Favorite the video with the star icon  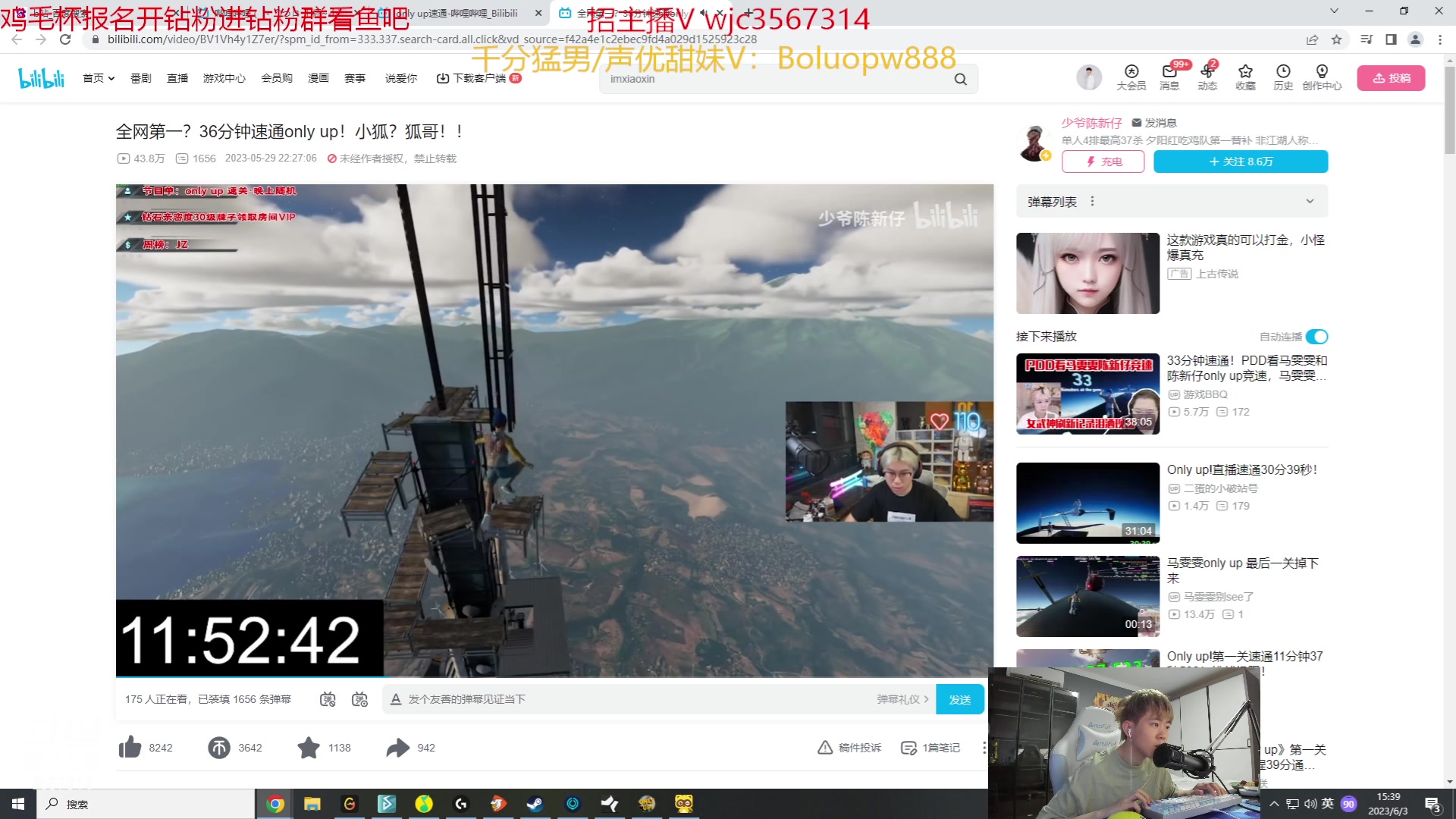(x=309, y=748)
